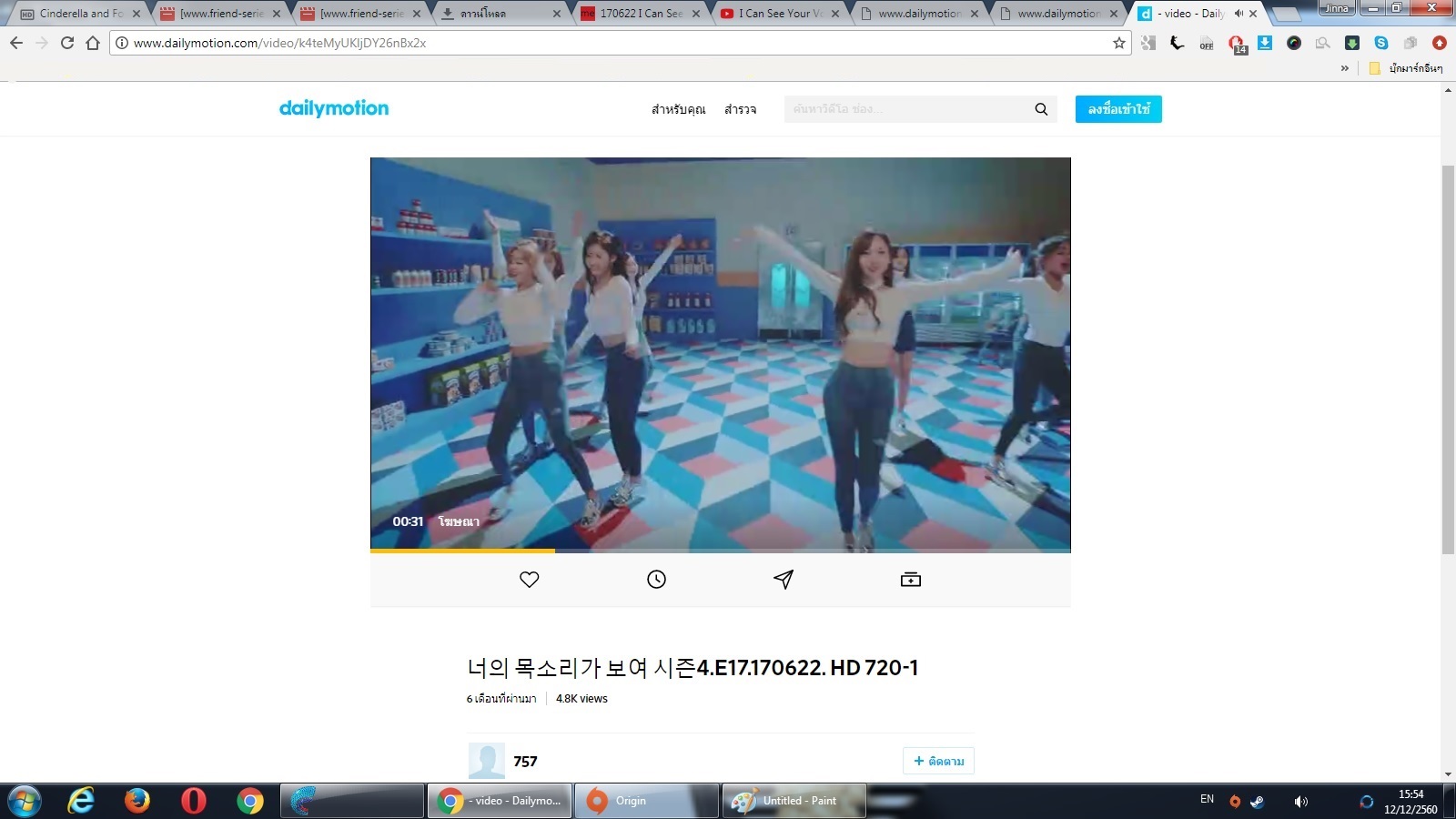The image size is (1456, 819).
Task: Open the green download arrow extension
Action: click(1352, 43)
